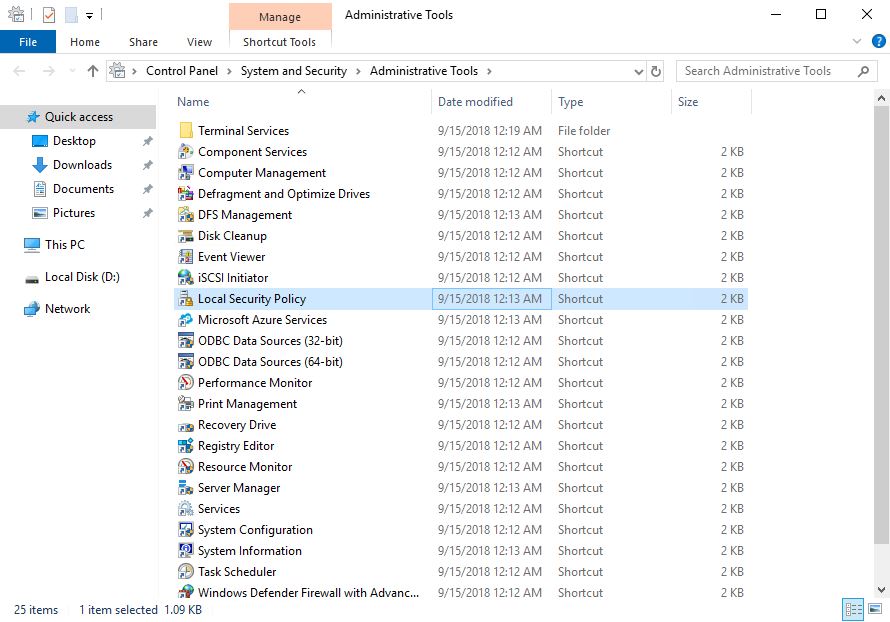Click the Disk Cleanup icon

pyautogui.click(x=186, y=236)
